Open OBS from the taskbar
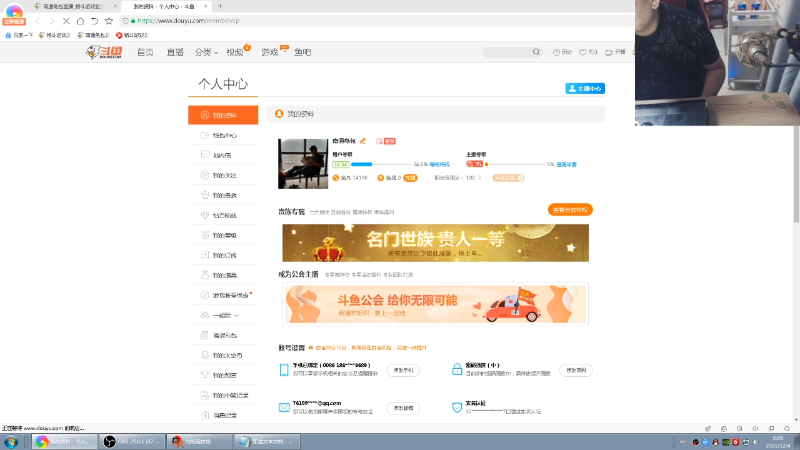The height and width of the screenshot is (450, 800). point(132,441)
